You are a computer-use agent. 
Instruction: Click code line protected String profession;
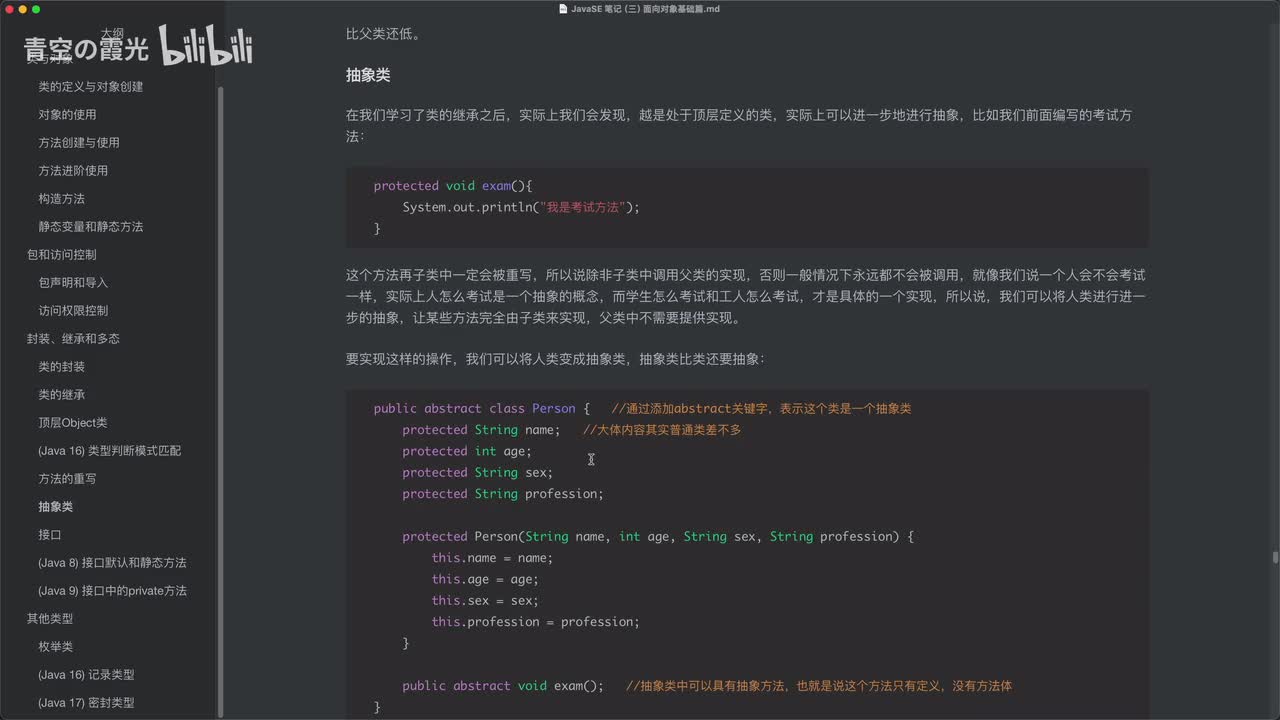click(x=503, y=494)
